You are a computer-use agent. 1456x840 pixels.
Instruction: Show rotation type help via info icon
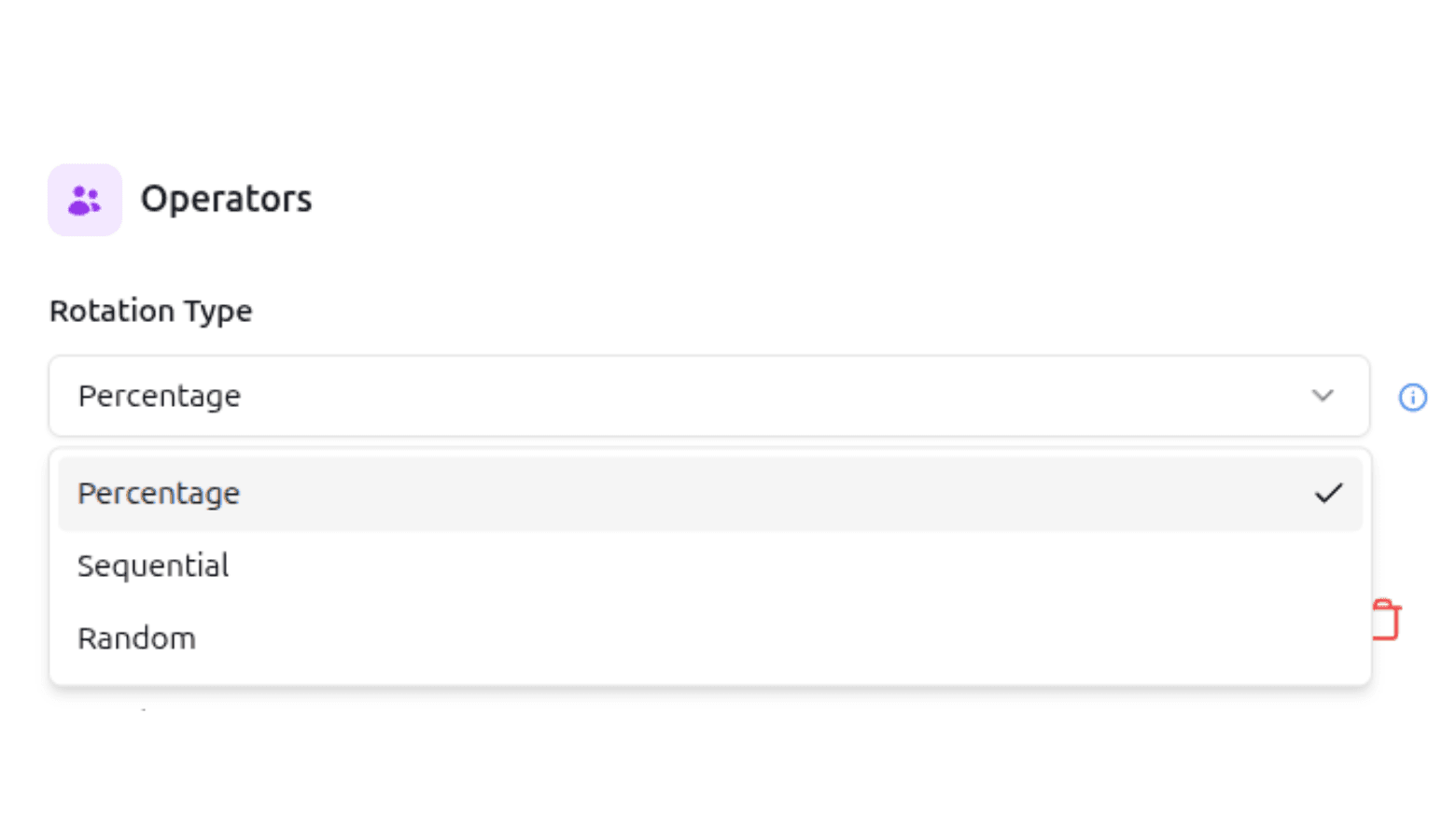1412,397
